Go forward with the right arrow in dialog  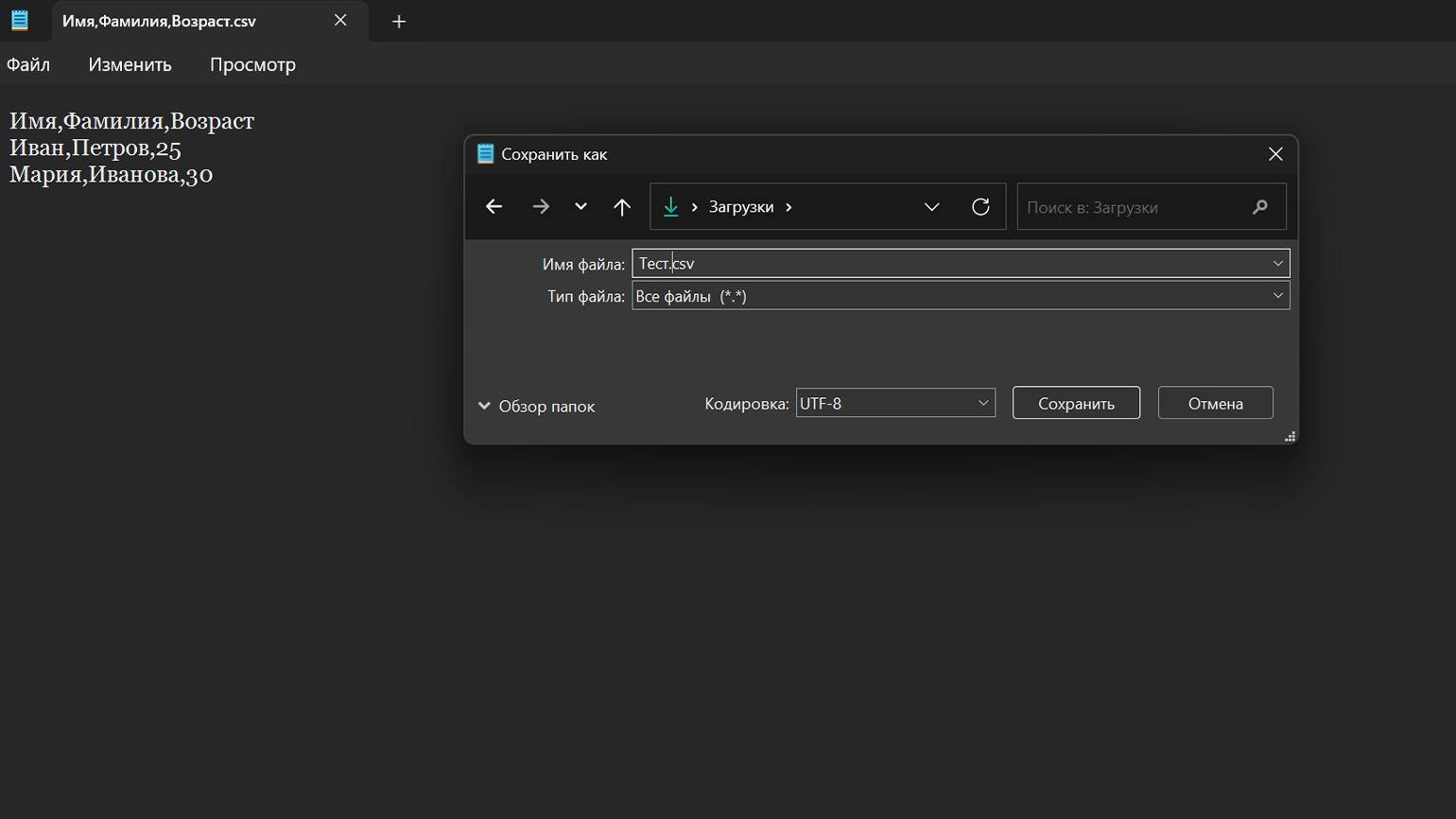tap(541, 206)
